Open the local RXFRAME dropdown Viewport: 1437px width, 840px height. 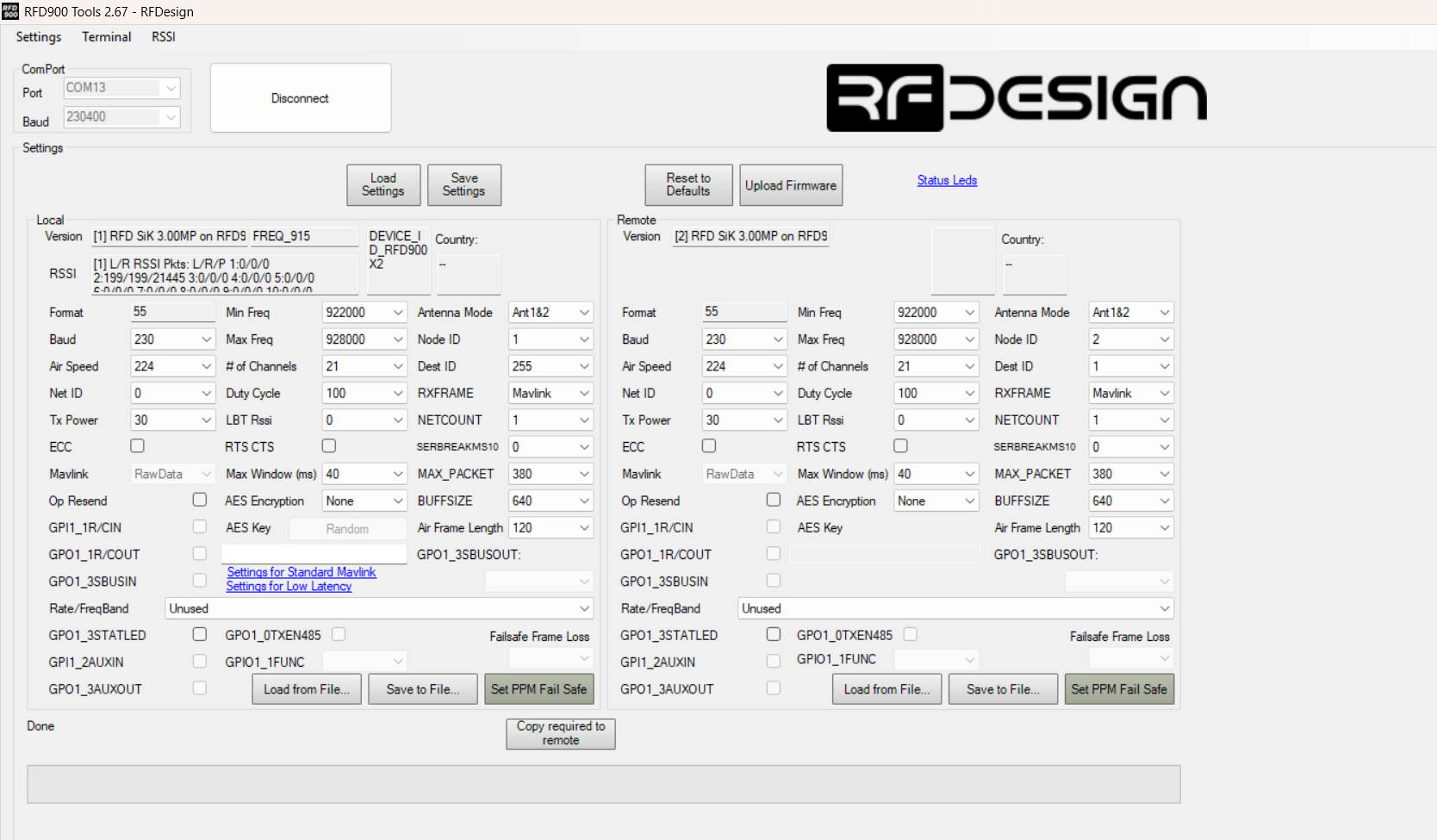click(551, 393)
